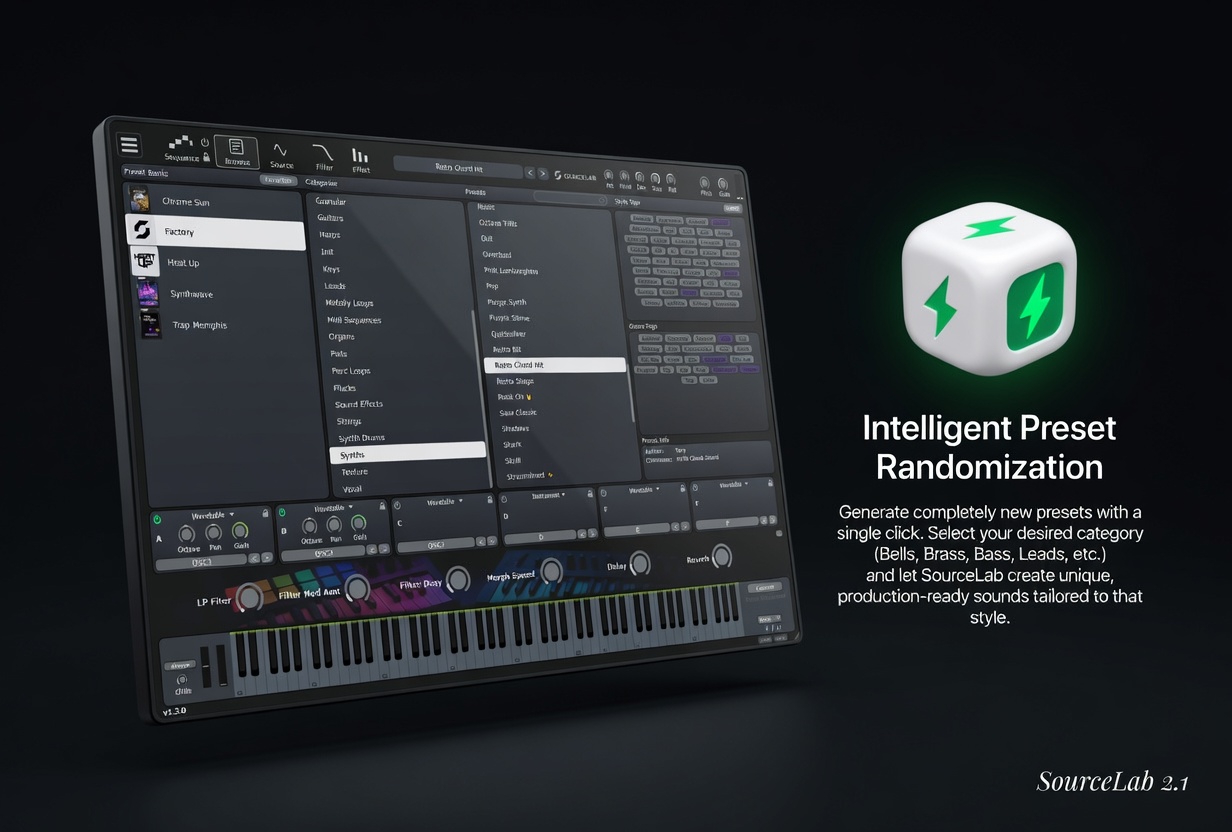Select the Guitars category
Viewport: 1232px width, 832px height.
pyautogui.click(x=330, y=218)
